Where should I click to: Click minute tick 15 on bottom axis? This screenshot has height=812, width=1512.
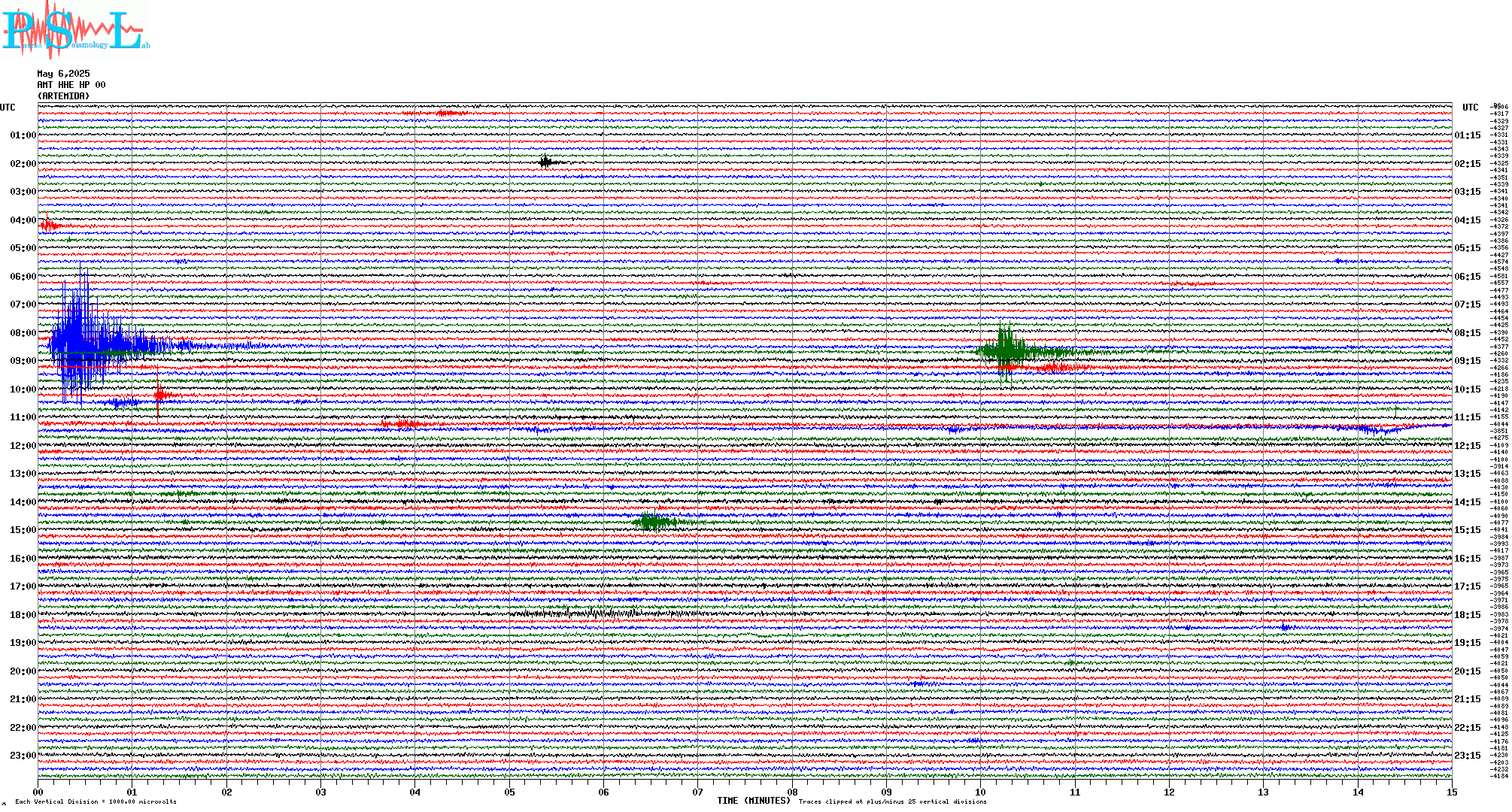click(x=1452, y=792)
